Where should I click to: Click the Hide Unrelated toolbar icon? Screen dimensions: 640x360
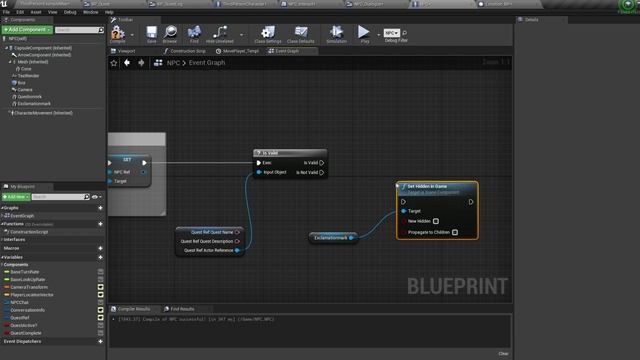coord(220,32)
